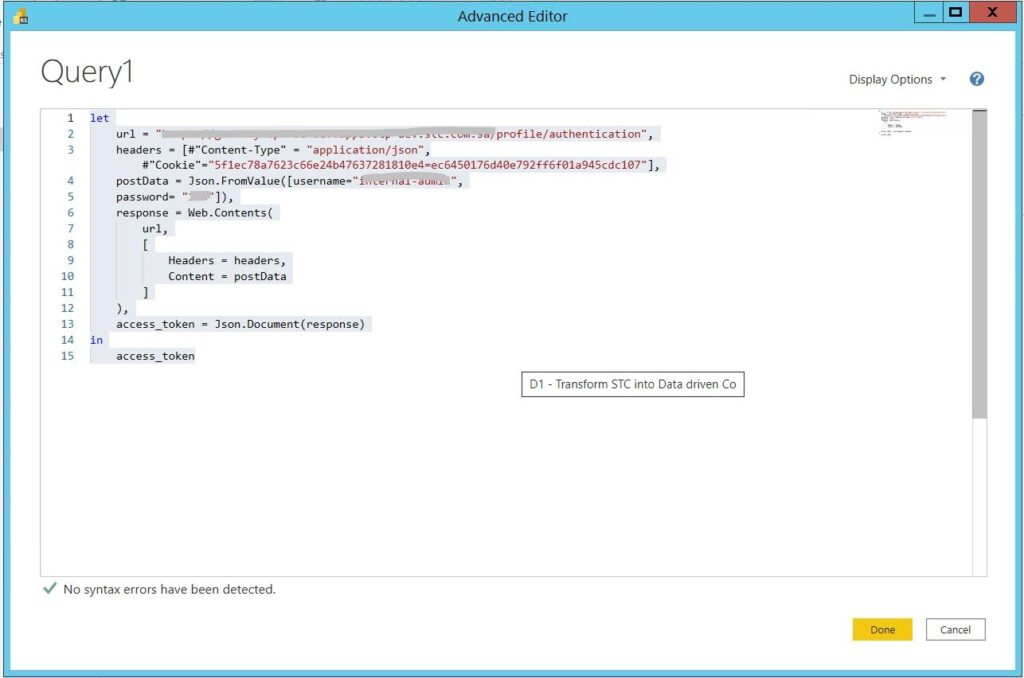Image resolution: width=1024 pixels, height=678 pixels.
Task: Click the url assignment line
Action: point(384,134)
